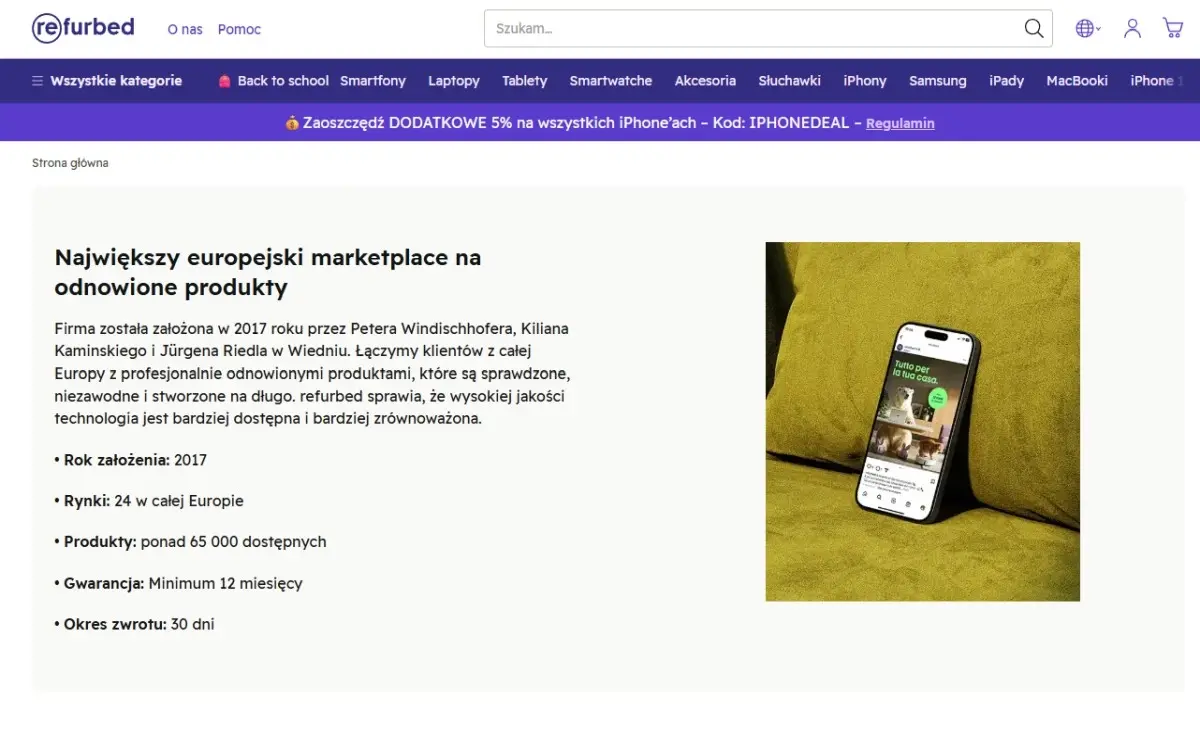Click the Rok założenia: 2017 line
The height and width of the screenshot is (752, 1200).
(x=131, y=460)
